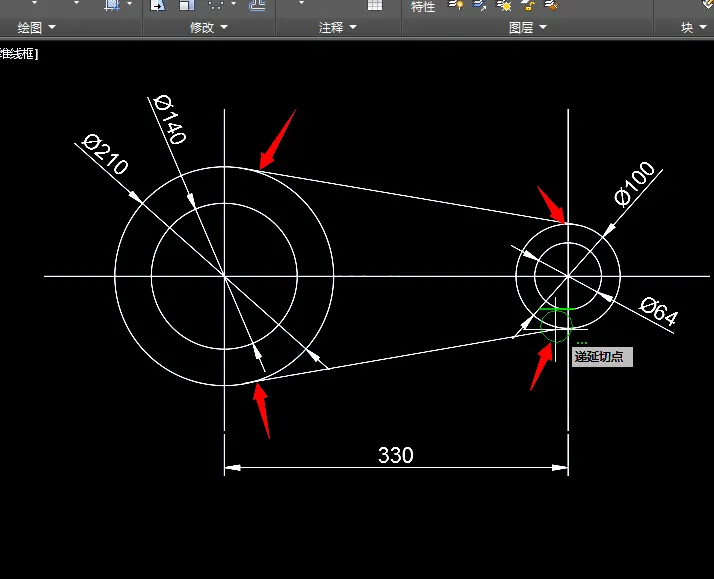Open the 特性 layer properties button

pos(423,6)
